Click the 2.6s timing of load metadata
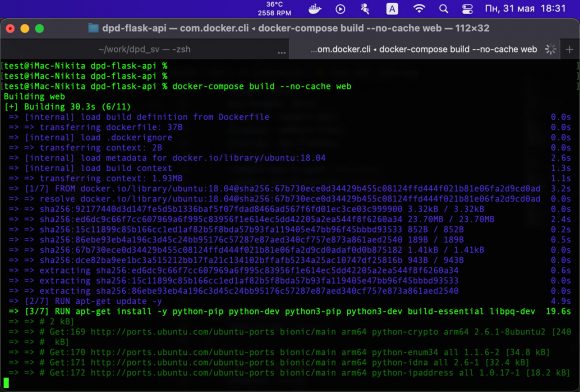This screenshot has width=580, height=392. (561, 158)
